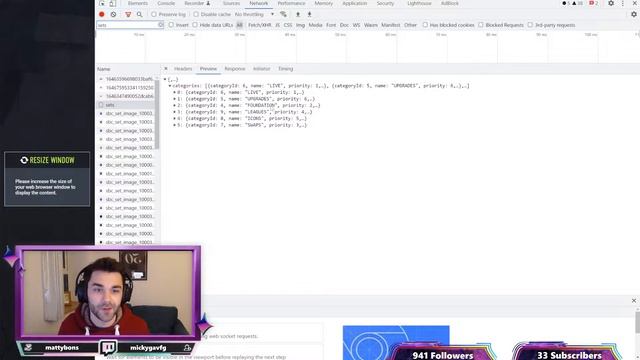This screenshot has width=640, height=360.
Task: Filter requests by Fetch/XHR
Action: click(260, 25)
